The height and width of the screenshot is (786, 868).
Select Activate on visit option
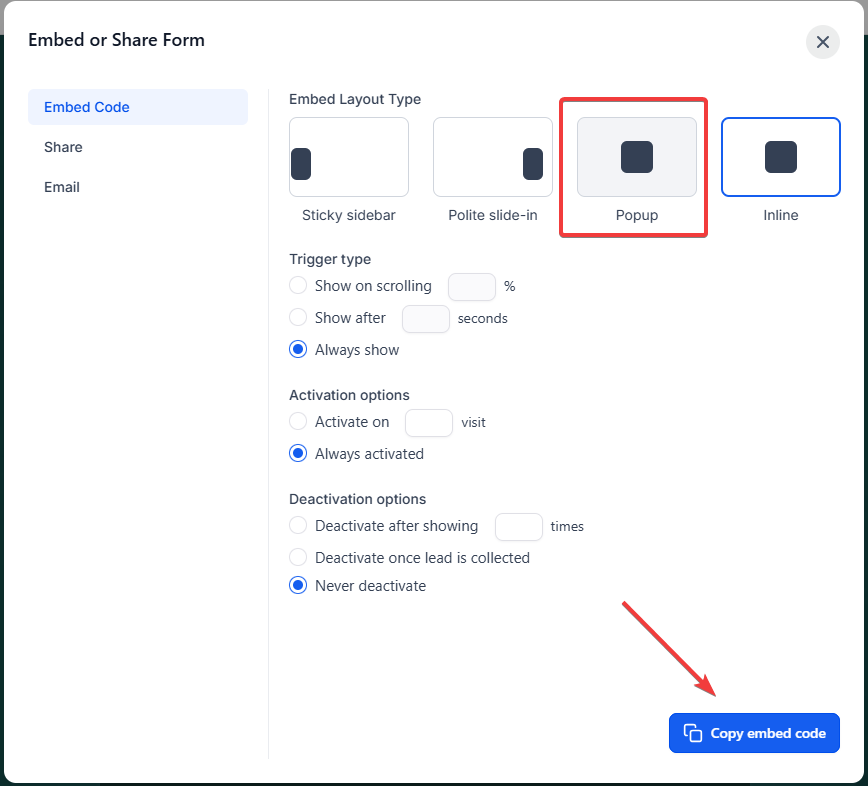[298, 421]
